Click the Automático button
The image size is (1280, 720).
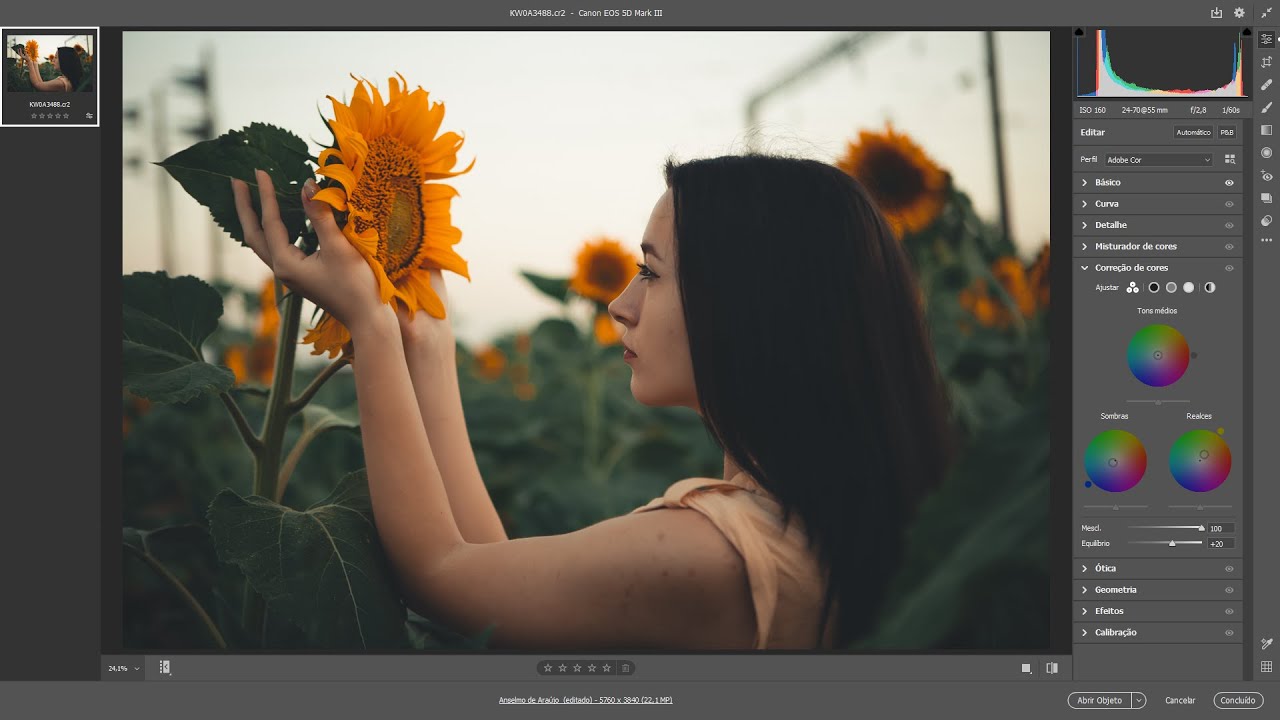tap(1193, 132)
